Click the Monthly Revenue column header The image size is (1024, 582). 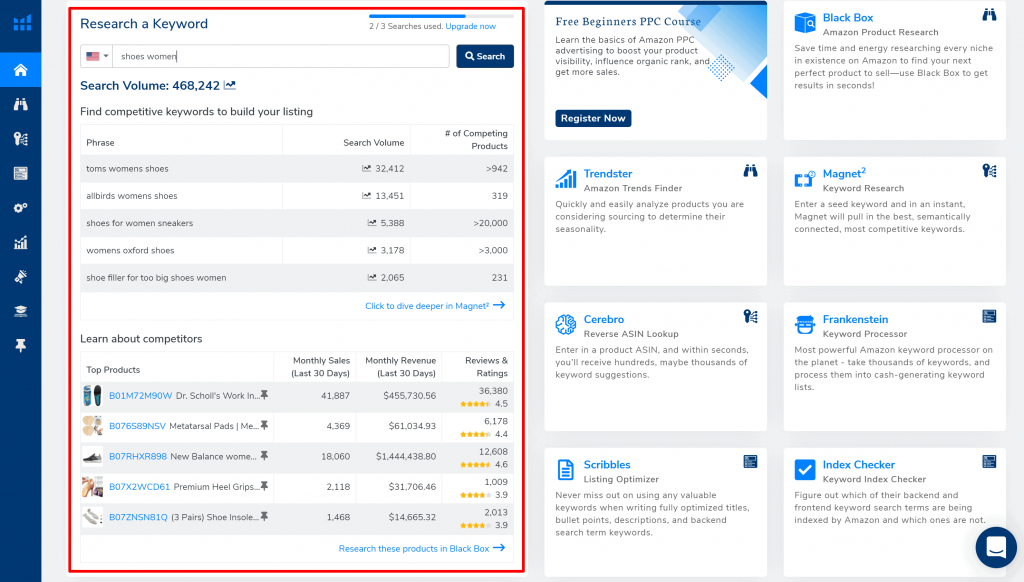(400, 366)
